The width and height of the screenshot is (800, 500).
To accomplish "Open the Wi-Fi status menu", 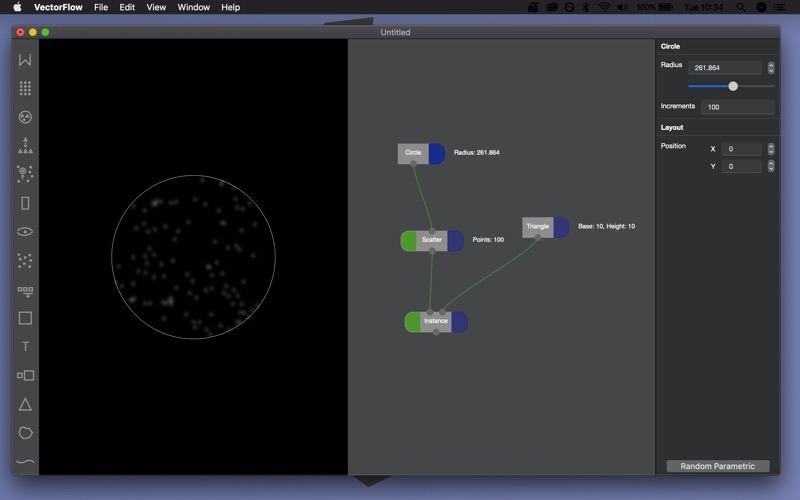I will pos(604,7).
